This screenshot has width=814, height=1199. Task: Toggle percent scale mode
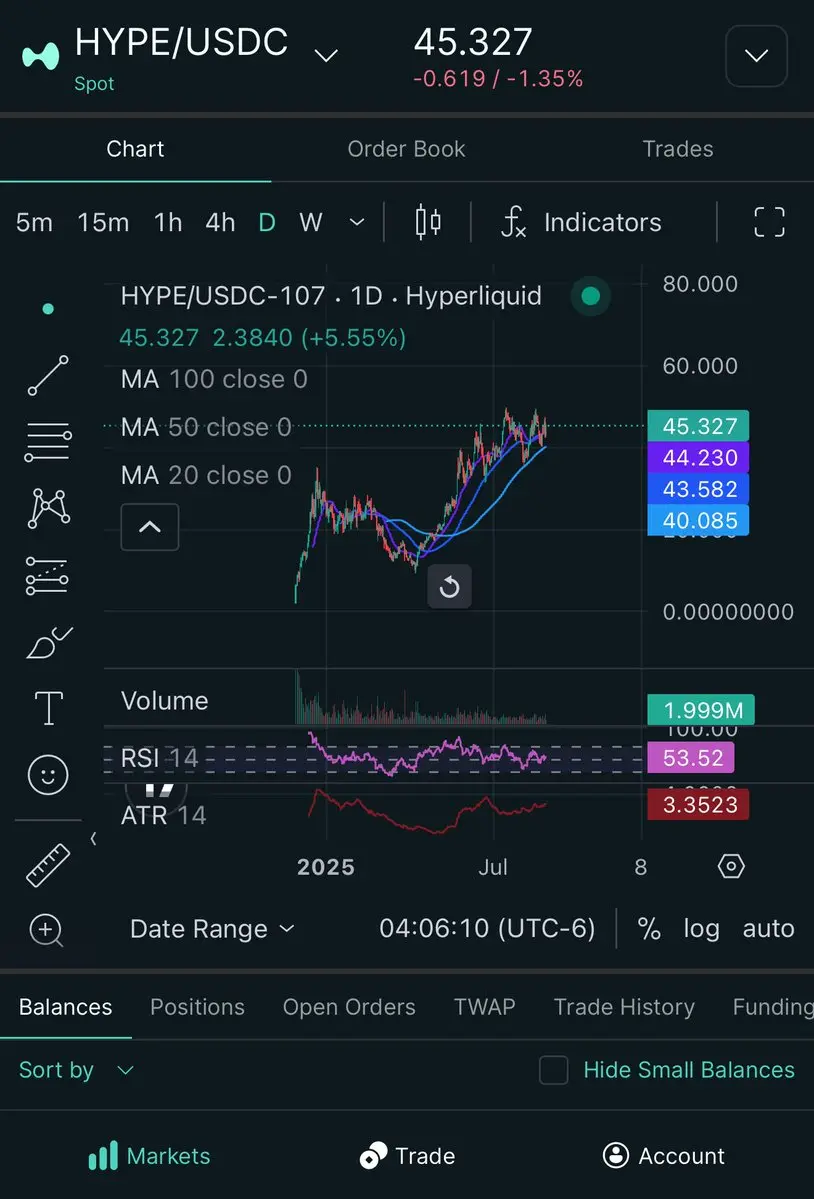[649, 928]
